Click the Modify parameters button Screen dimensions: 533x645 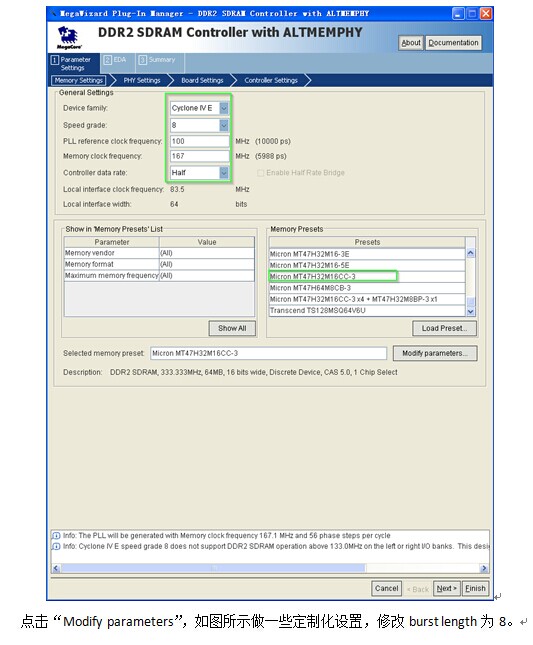[435, 353]
